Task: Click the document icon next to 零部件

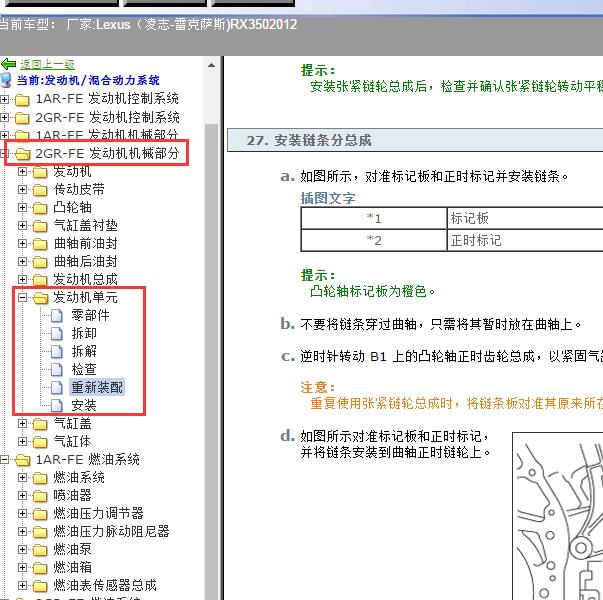Action: pos(57,316)
